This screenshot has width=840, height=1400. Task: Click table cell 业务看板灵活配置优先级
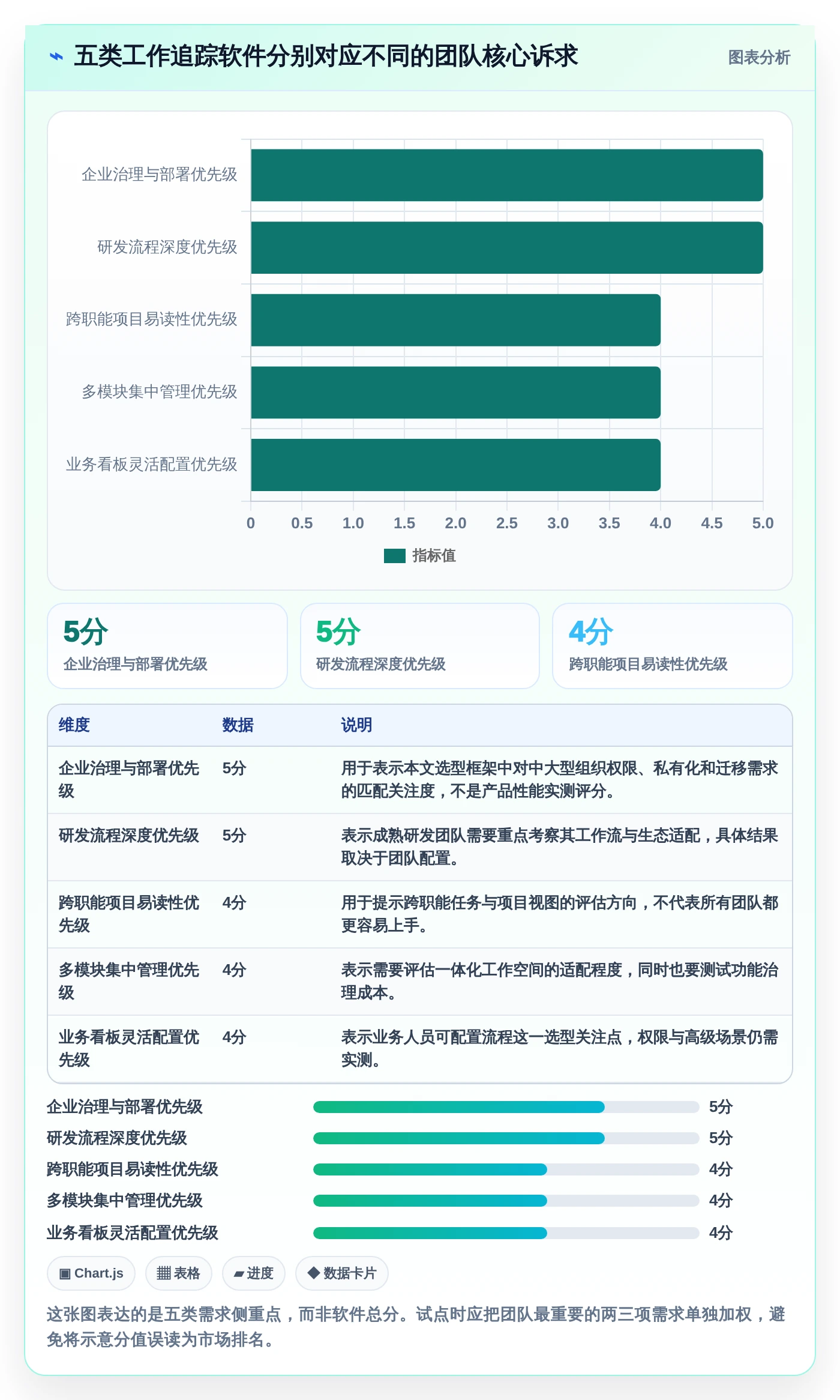pyautogui.click(x=129, y=1049)
